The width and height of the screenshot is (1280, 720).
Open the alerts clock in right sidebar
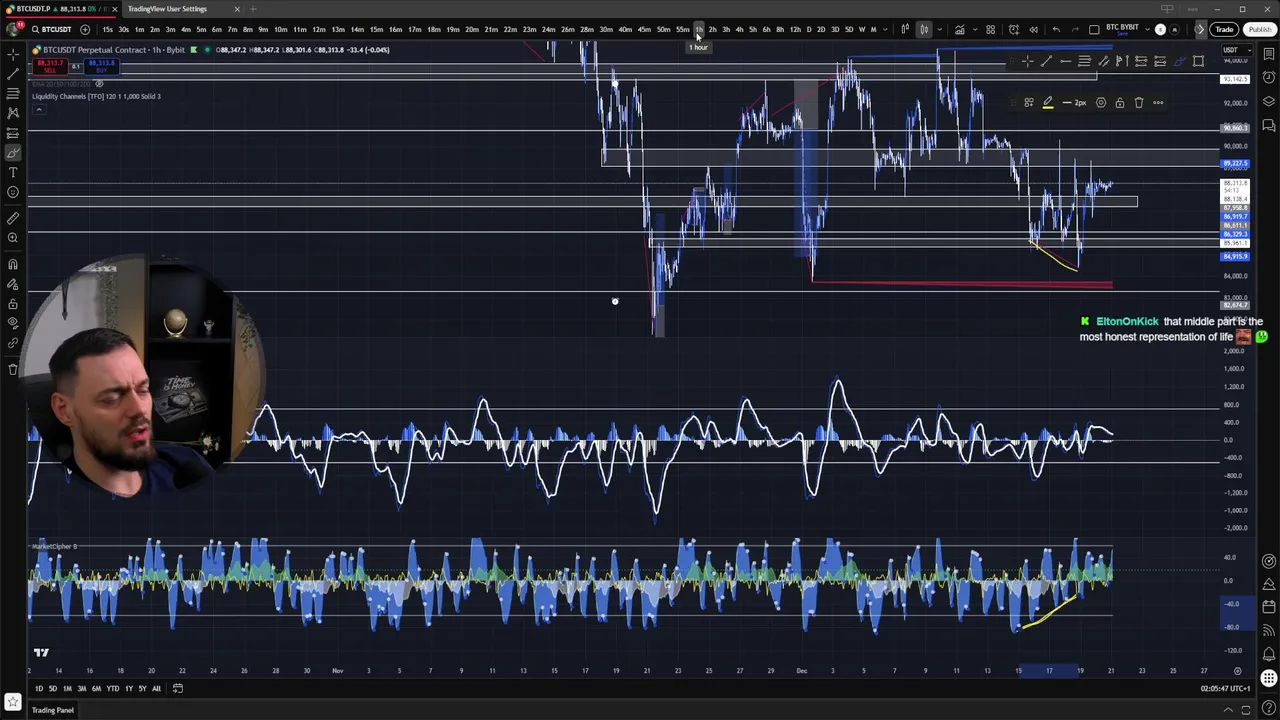(1269, 78)
